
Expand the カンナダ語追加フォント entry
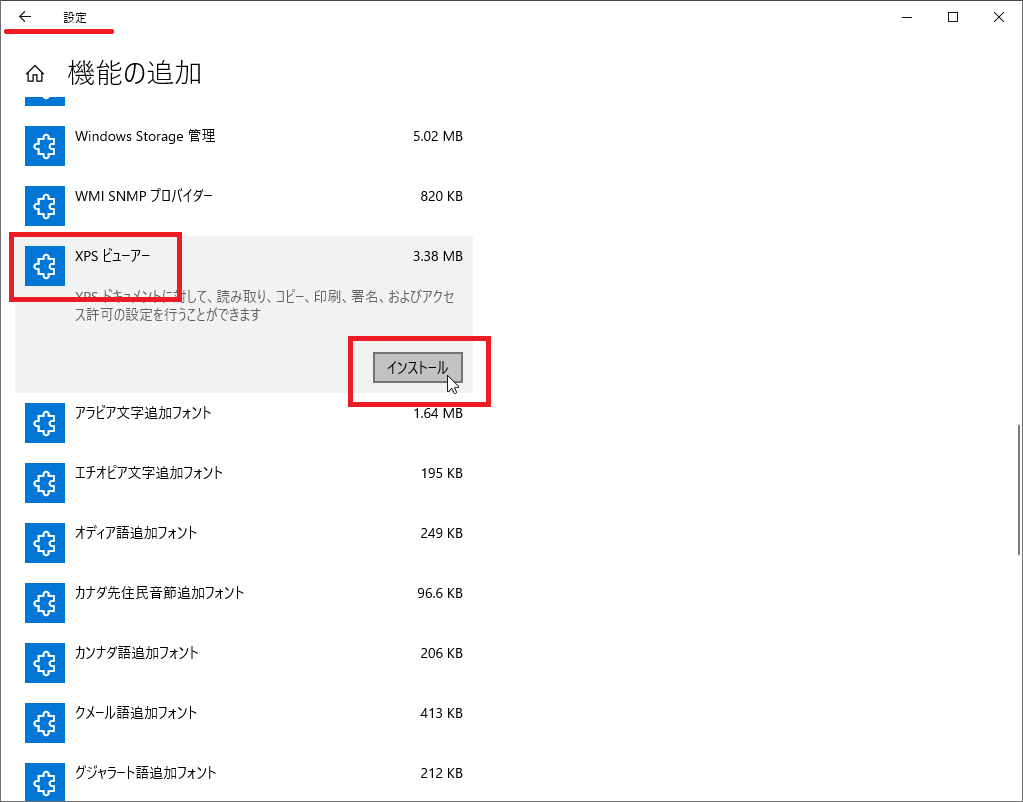(x=136, y=653)
